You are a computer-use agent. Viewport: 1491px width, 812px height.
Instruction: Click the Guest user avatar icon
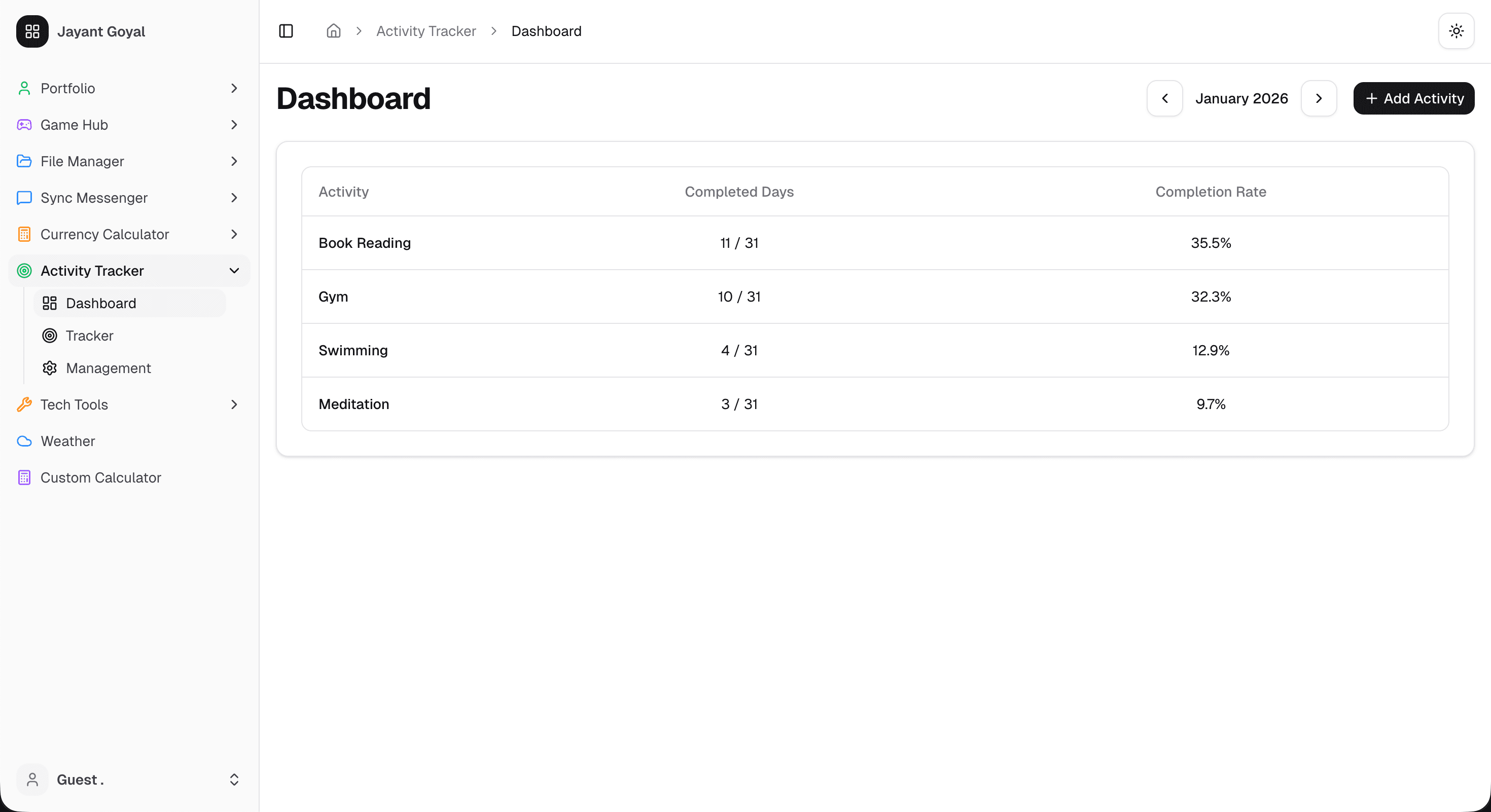point(32,780)
